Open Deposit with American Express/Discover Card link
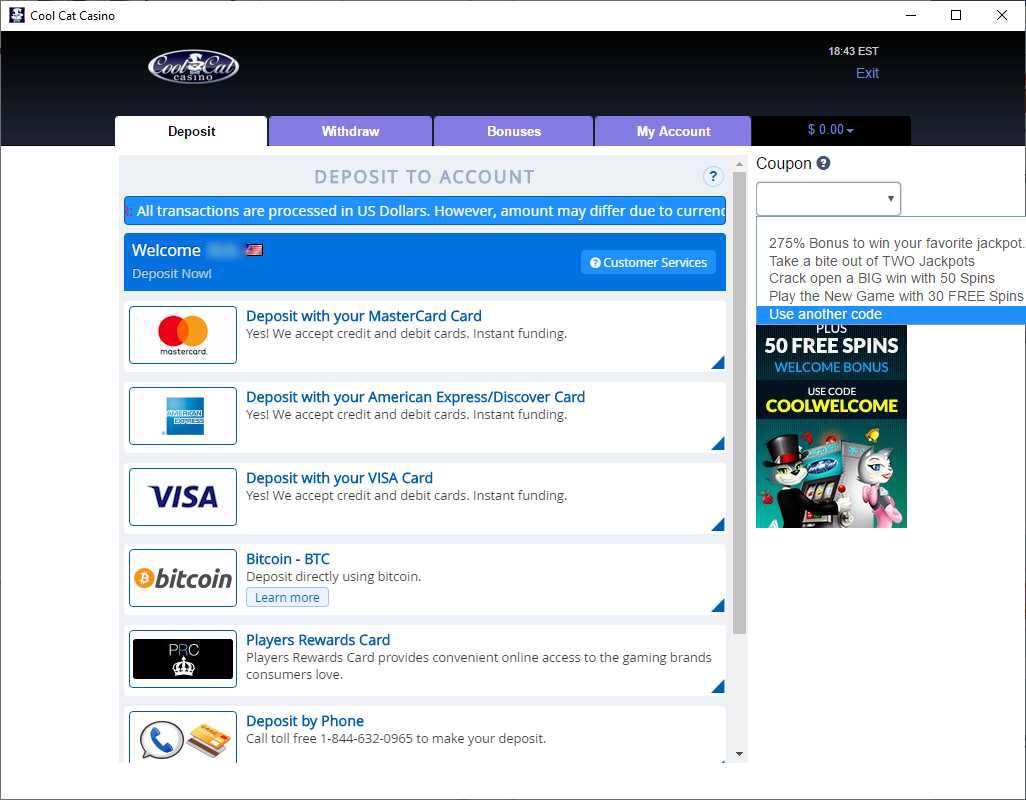The image size is (1026, 800). (x=416, y=397)
